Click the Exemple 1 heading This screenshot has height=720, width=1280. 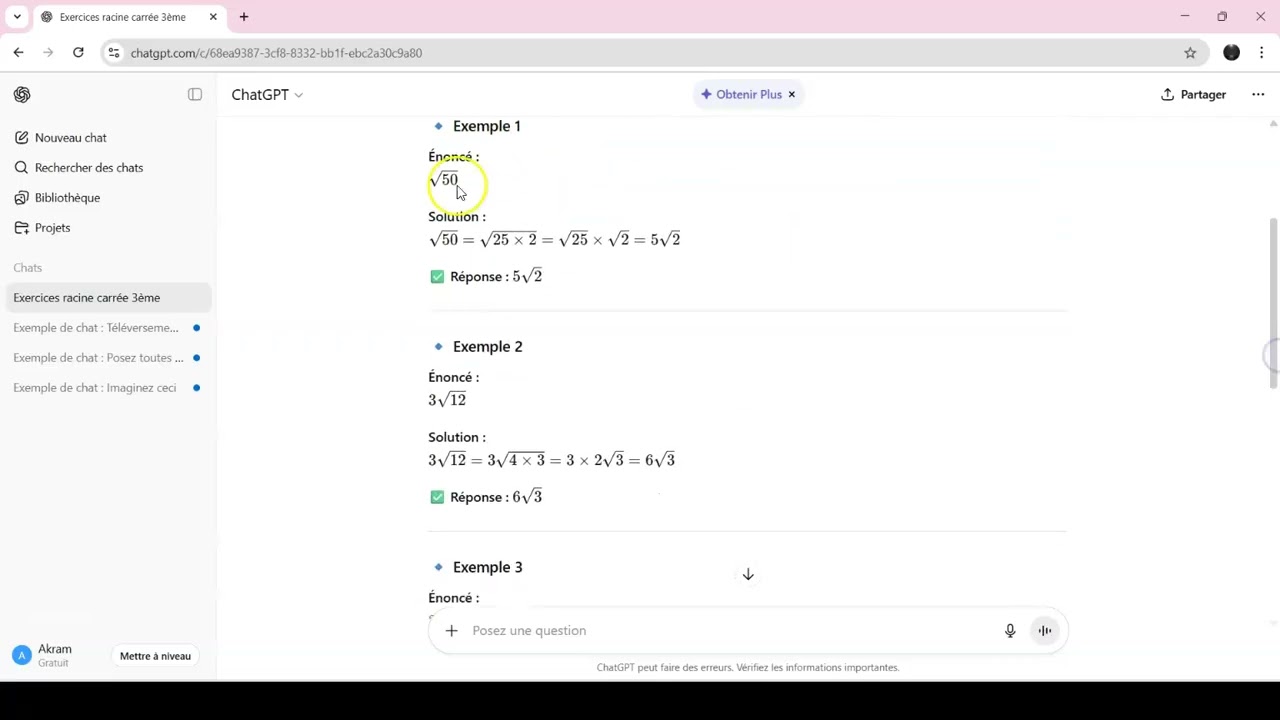click(x=486, y=126)
